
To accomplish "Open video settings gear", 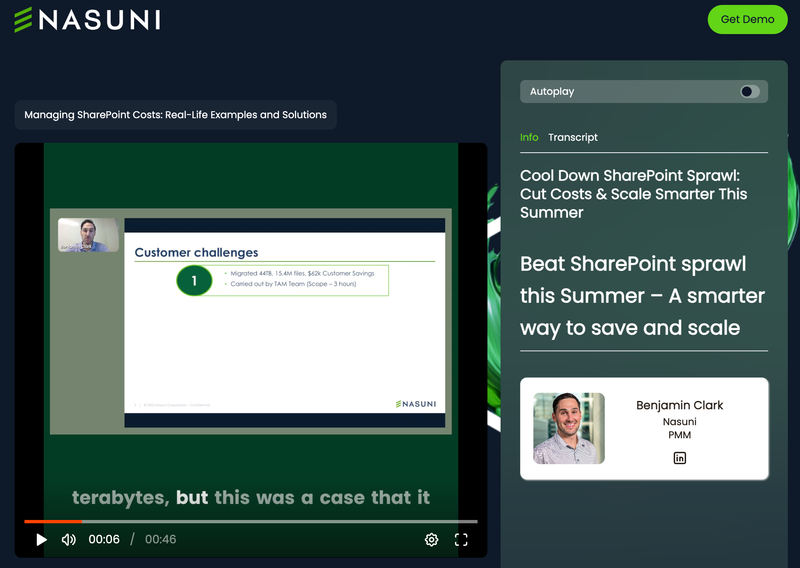I will [432, 539].
